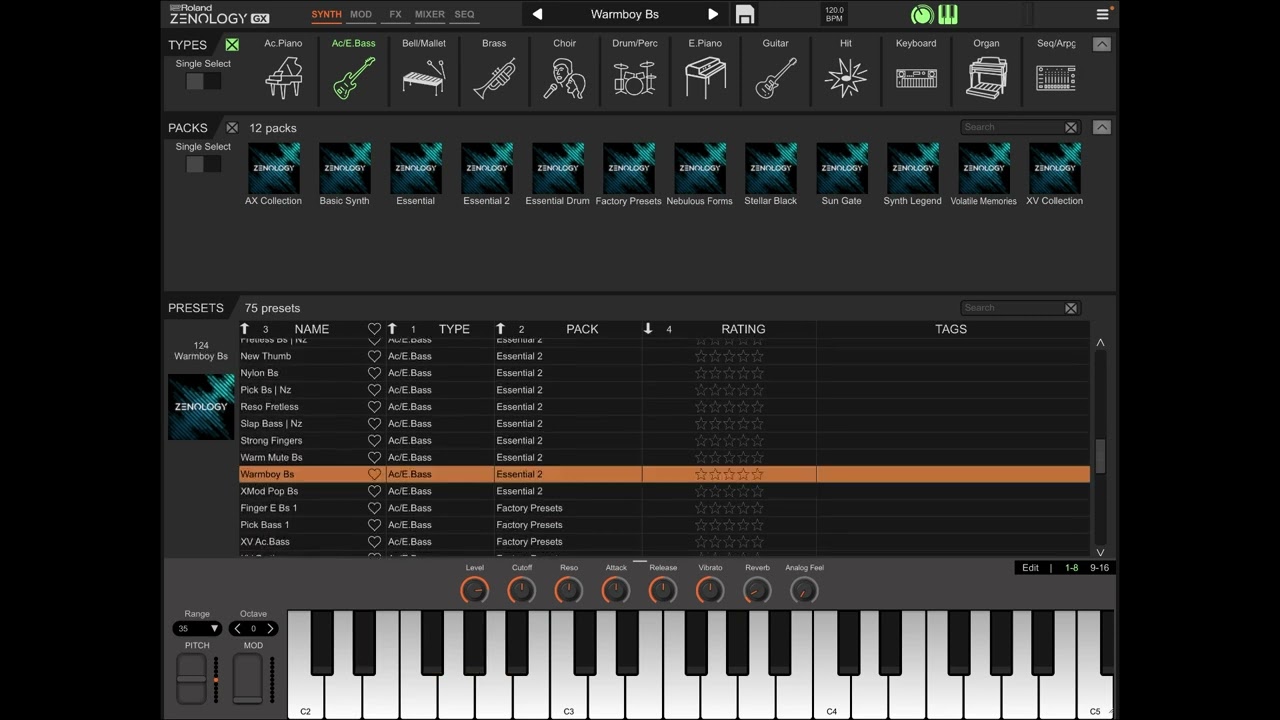1280x720 pixels.
Task: Select the Organ type icon
Action: click(x=986, y=77)
